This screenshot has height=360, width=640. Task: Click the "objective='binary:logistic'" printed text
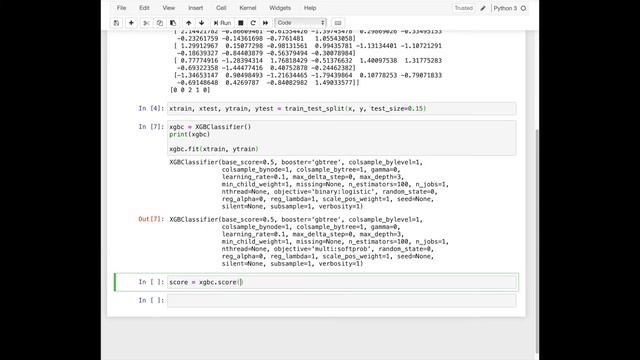pos(324,192)
